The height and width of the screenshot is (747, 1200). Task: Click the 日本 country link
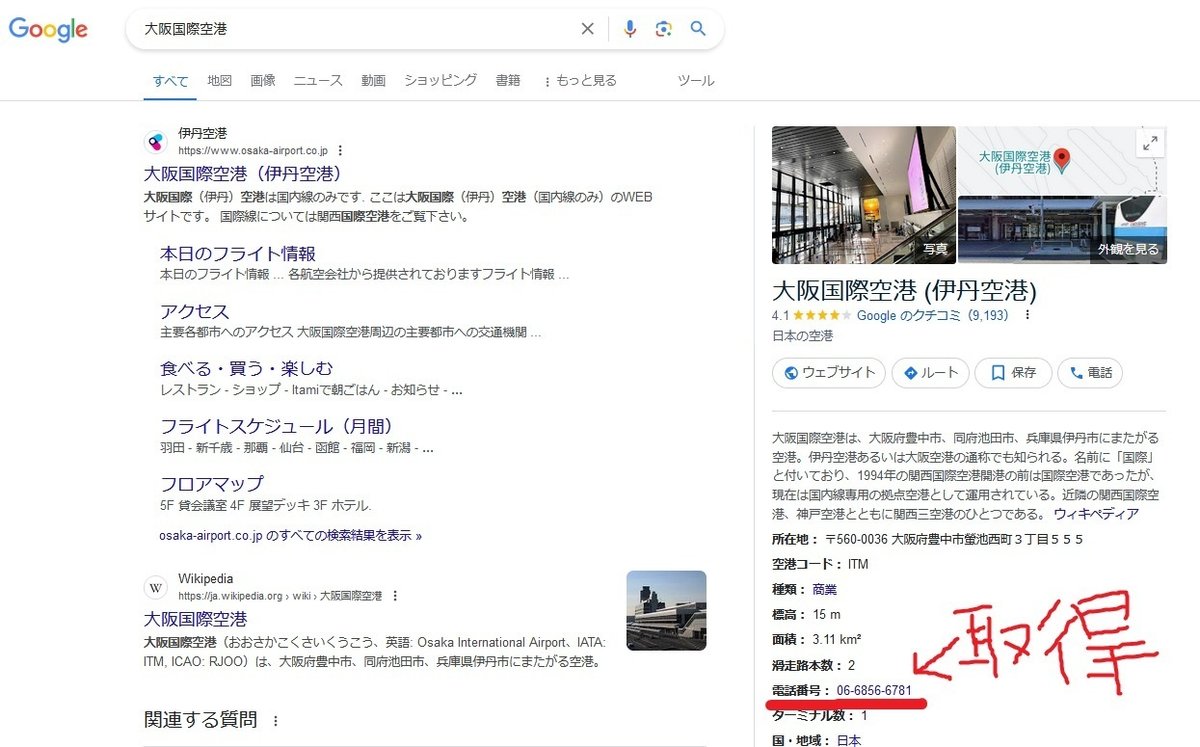pos(848,740)
